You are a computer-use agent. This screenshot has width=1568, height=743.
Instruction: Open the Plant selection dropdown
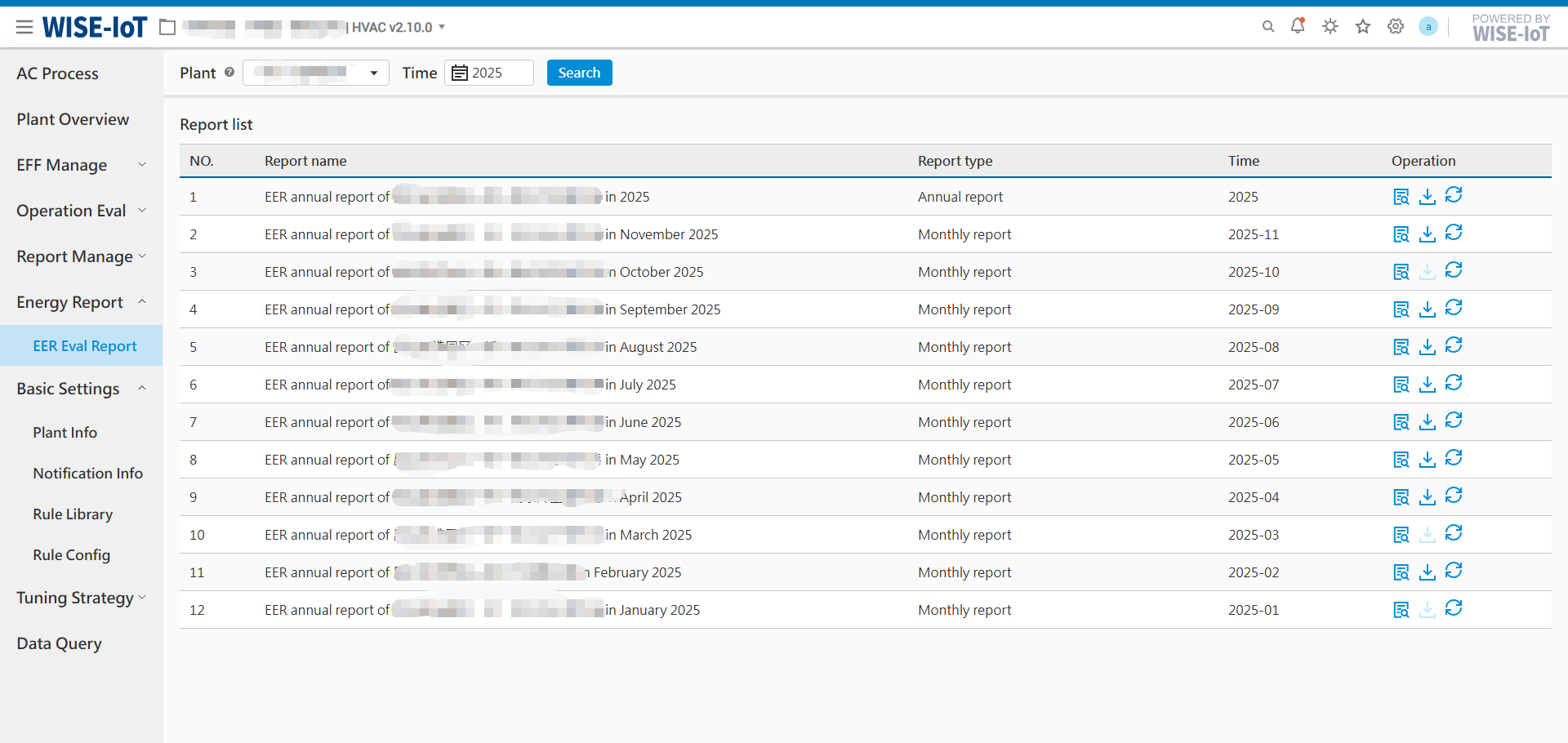pyautogui.click(x=315, y=73)
